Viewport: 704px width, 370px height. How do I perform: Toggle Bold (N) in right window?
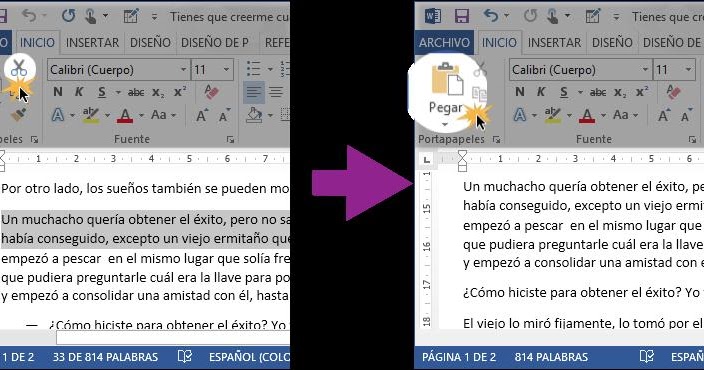click(x=519, y=92)
